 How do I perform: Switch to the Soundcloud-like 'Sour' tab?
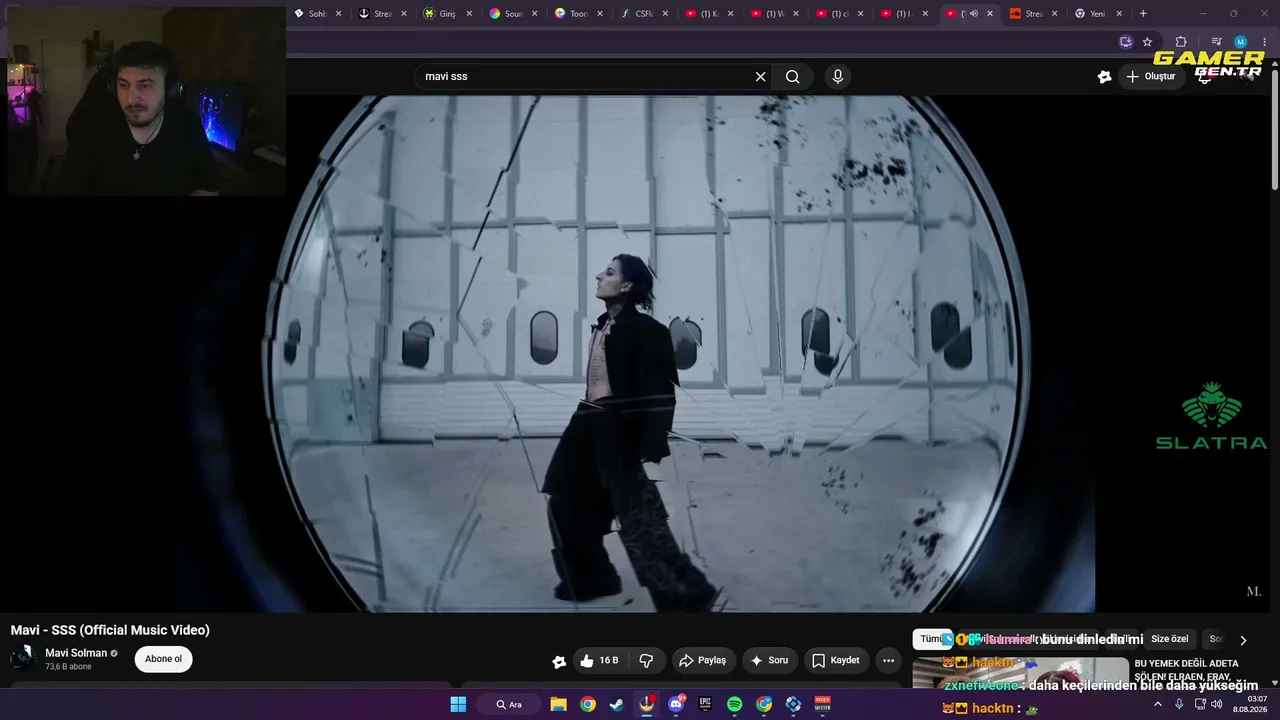click(x=514, y=14)
